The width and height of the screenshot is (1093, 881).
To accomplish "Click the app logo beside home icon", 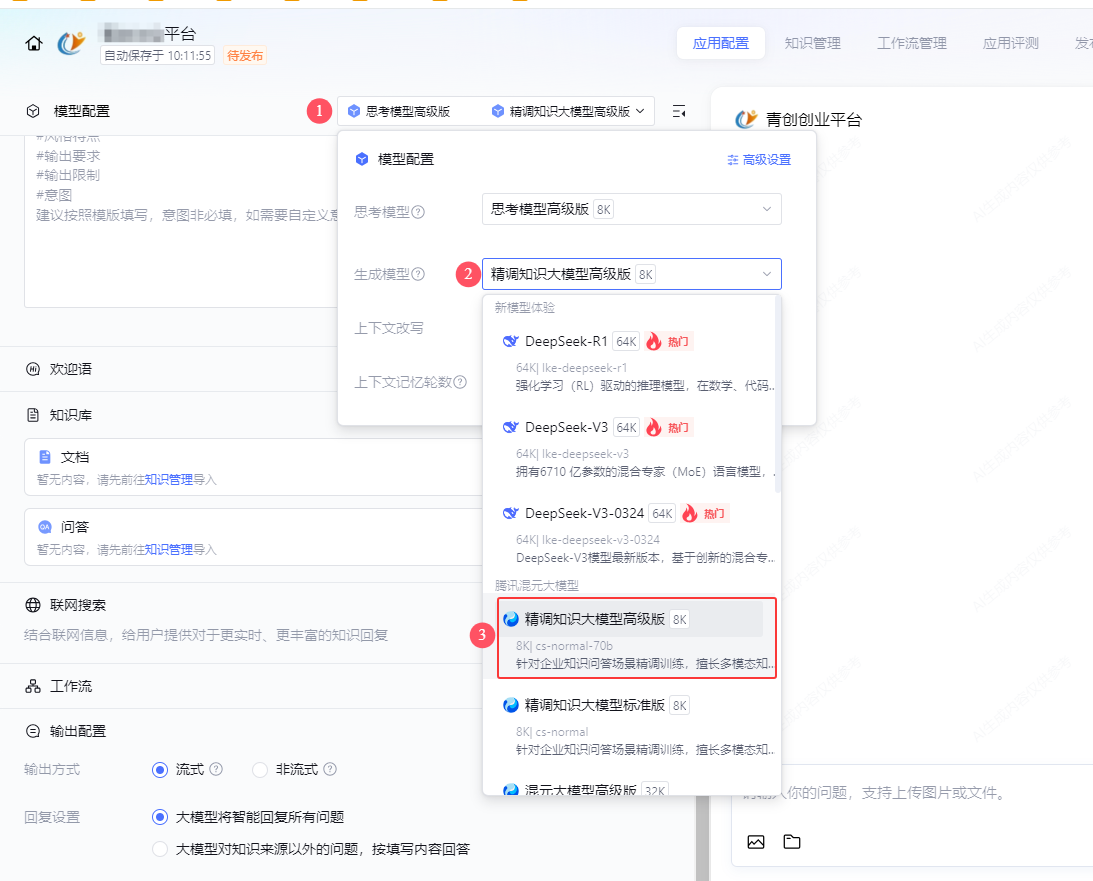I will 71,43.
